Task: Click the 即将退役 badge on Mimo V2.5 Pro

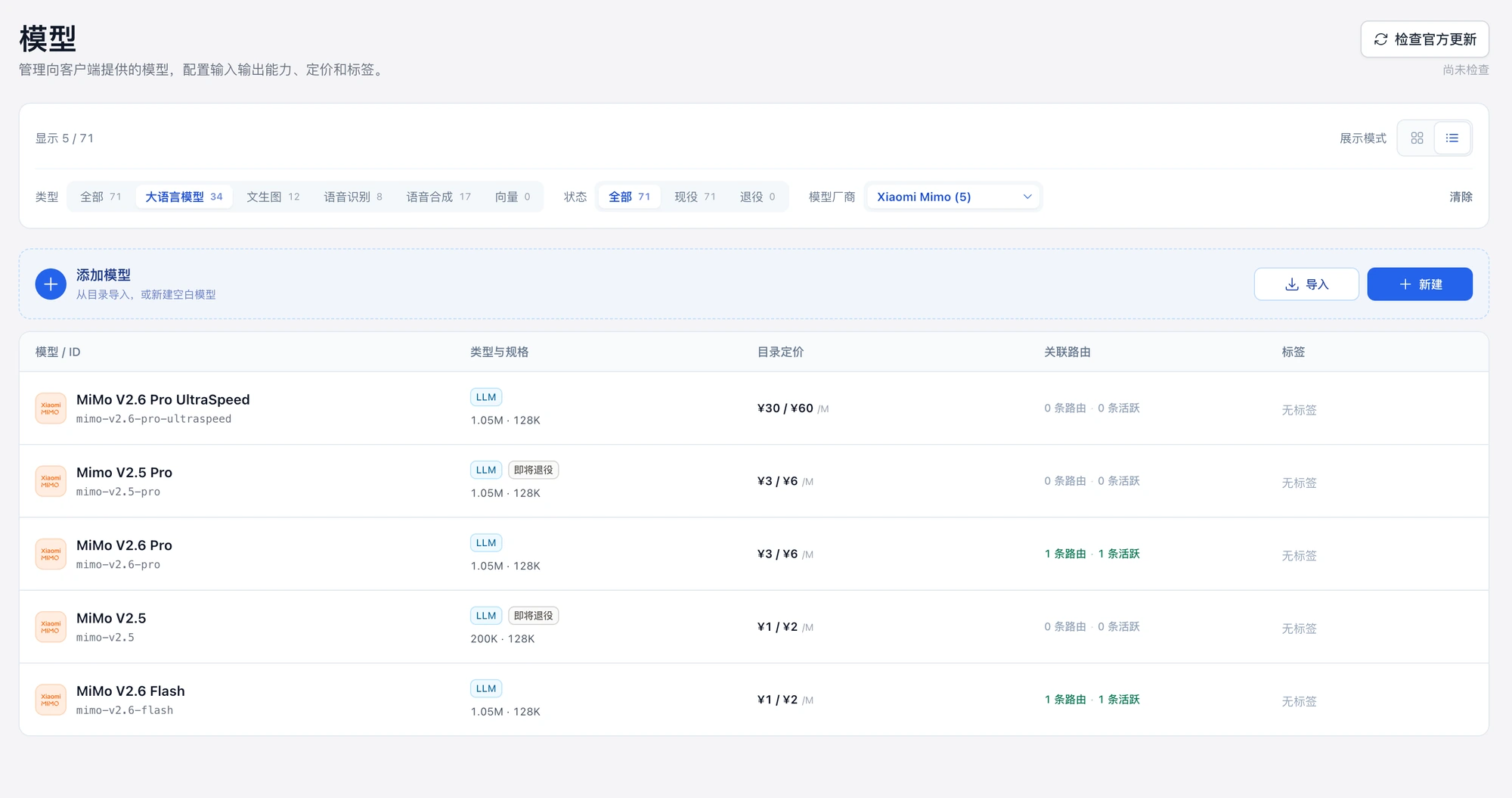Action: click(533, 470)
